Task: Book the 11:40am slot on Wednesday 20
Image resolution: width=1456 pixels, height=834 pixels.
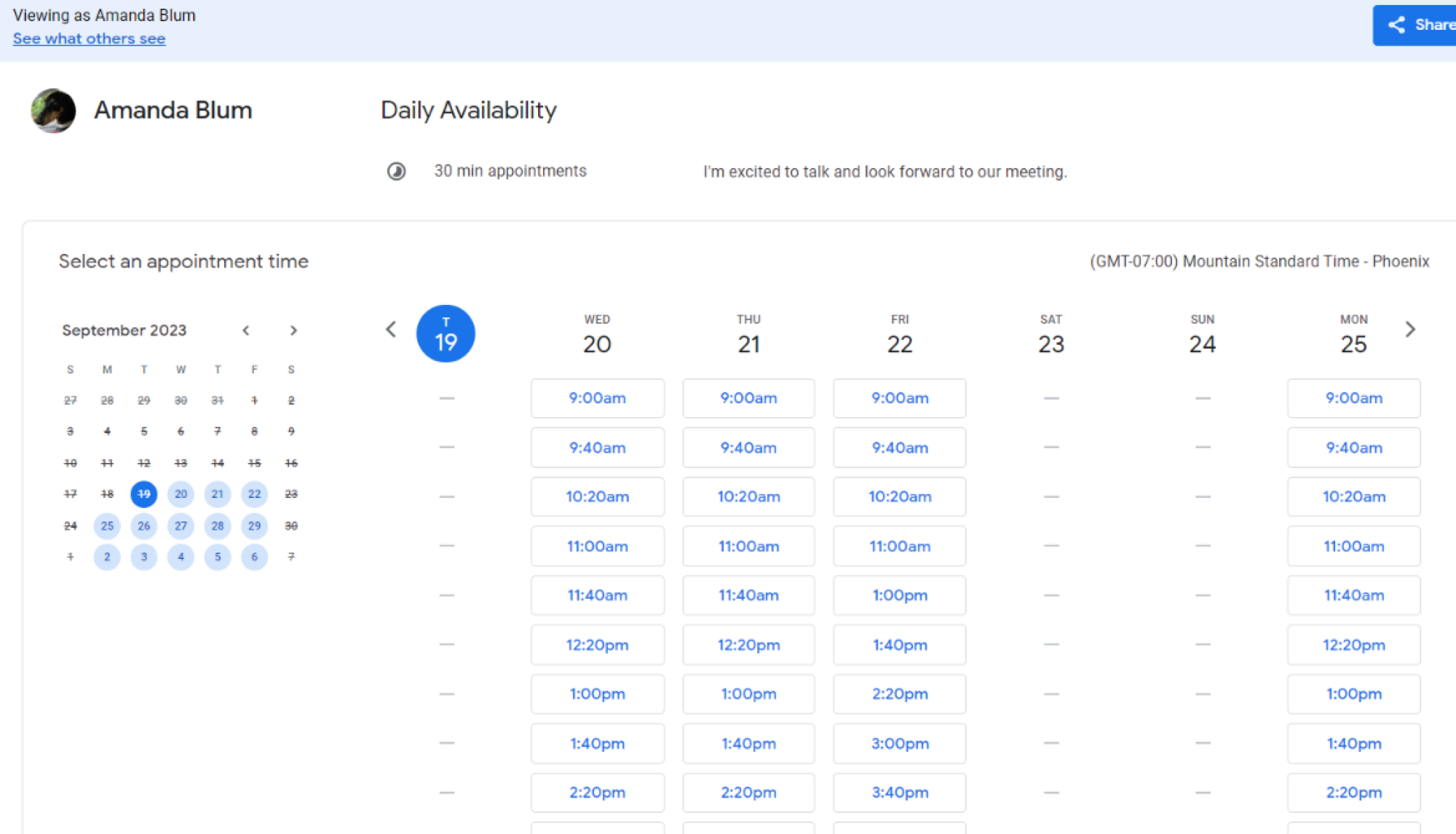Action: (x=597, y=595)
